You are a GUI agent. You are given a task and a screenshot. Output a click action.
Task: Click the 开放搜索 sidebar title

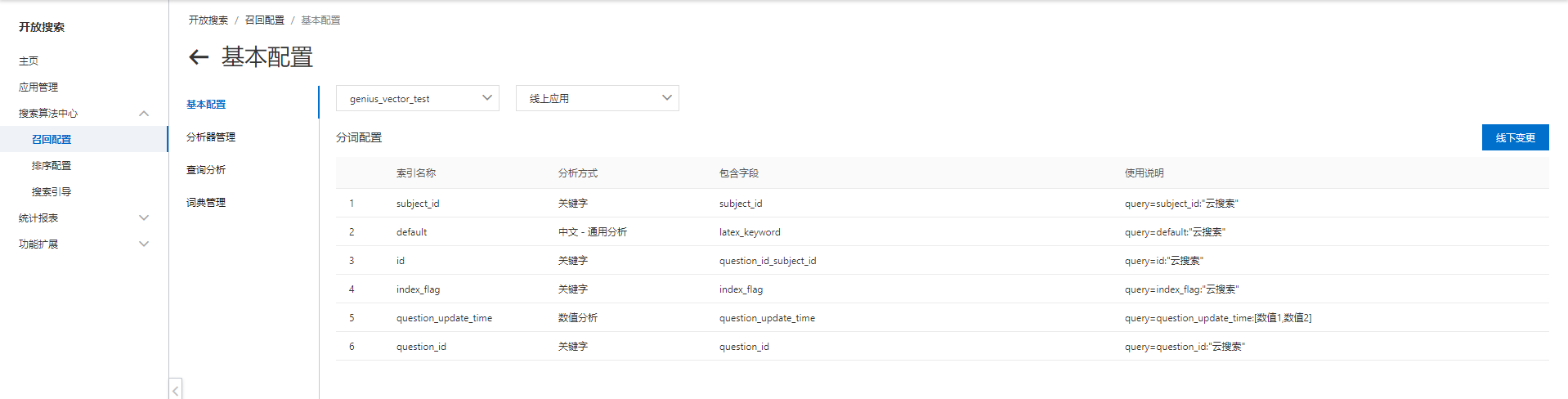42,27
